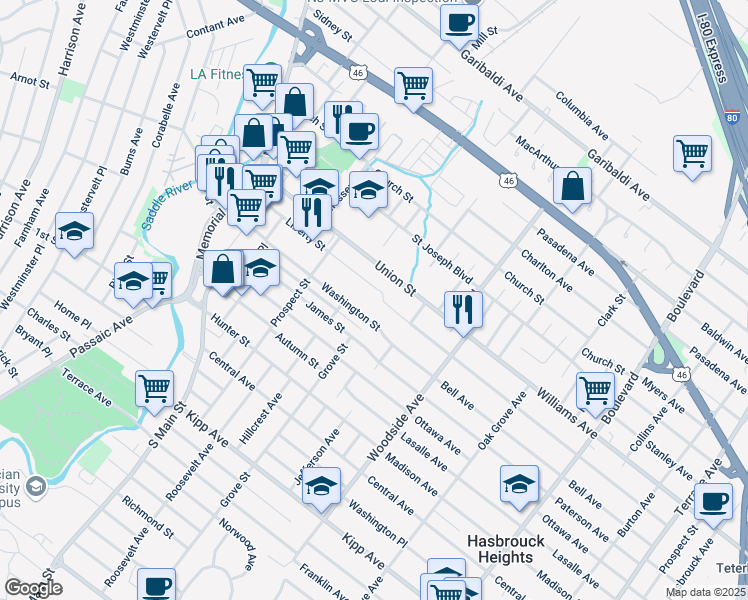This screenshot has width=748, height=600.
Task: Click the Arnot St label
Action: pyautogui.click(x=30, y=80)
